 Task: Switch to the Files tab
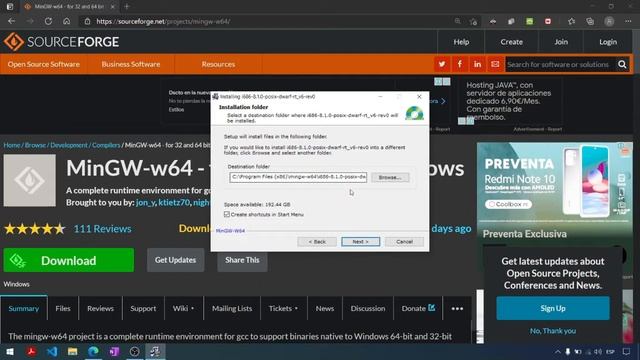63,309
